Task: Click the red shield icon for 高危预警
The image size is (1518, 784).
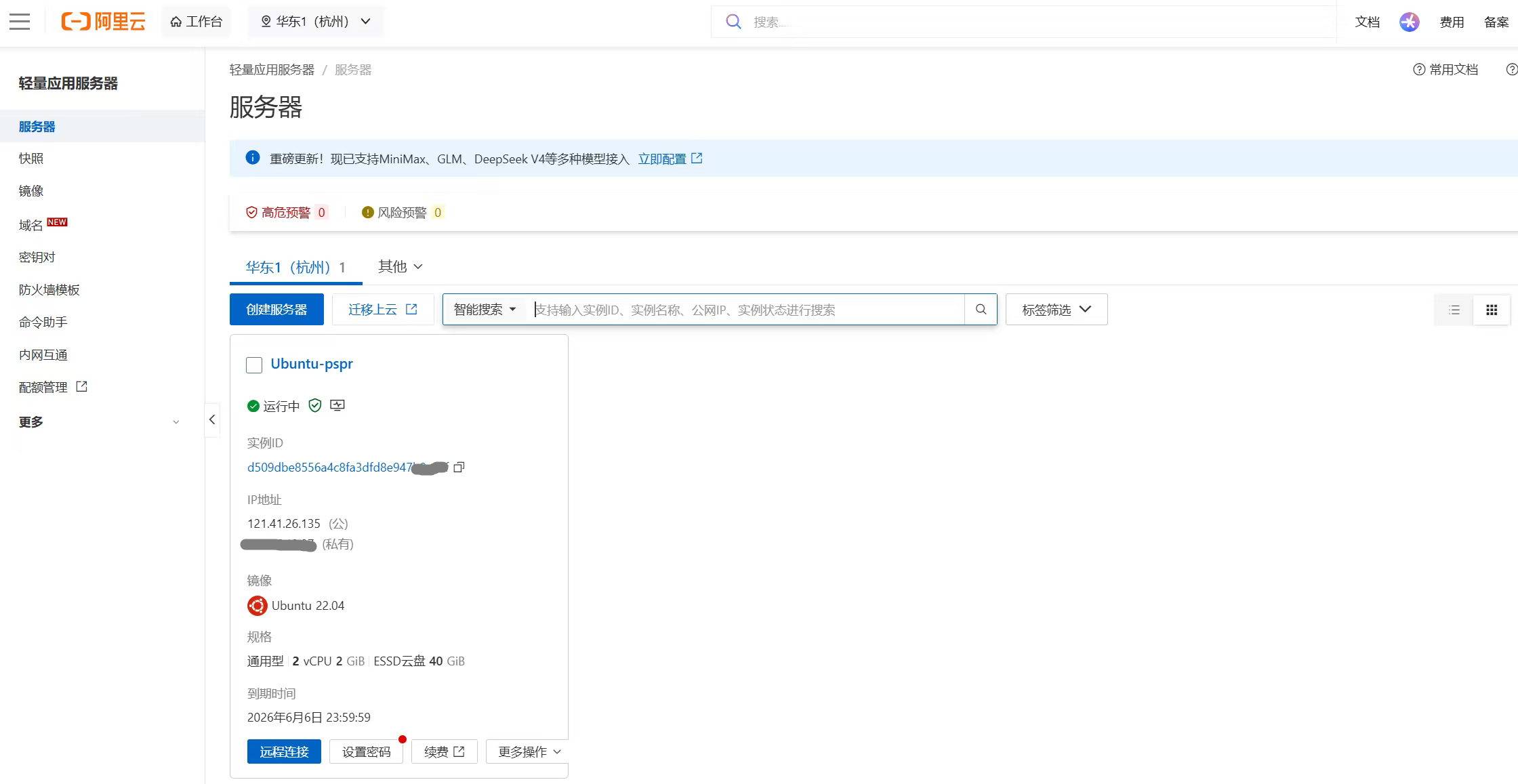Action: (251, 213)
